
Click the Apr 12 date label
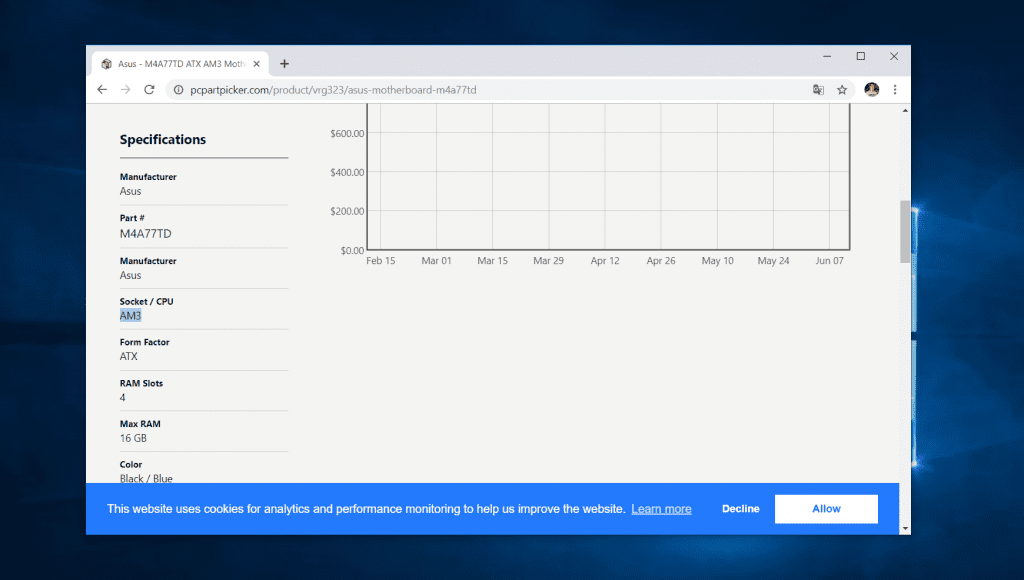tap(605, 261)
